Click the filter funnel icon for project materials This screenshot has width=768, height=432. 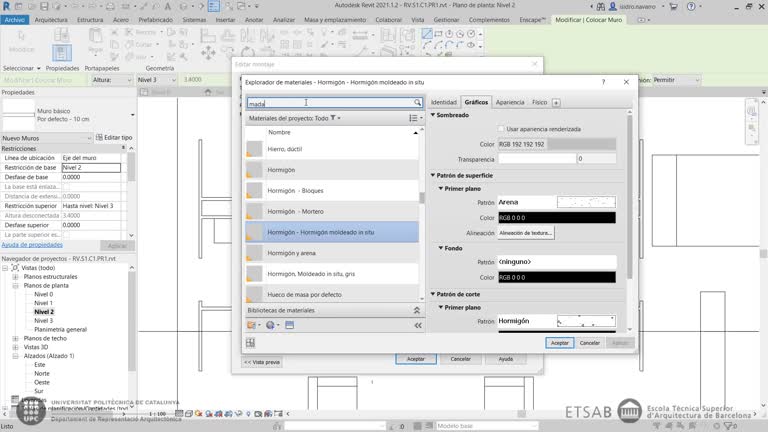[334, 118]
